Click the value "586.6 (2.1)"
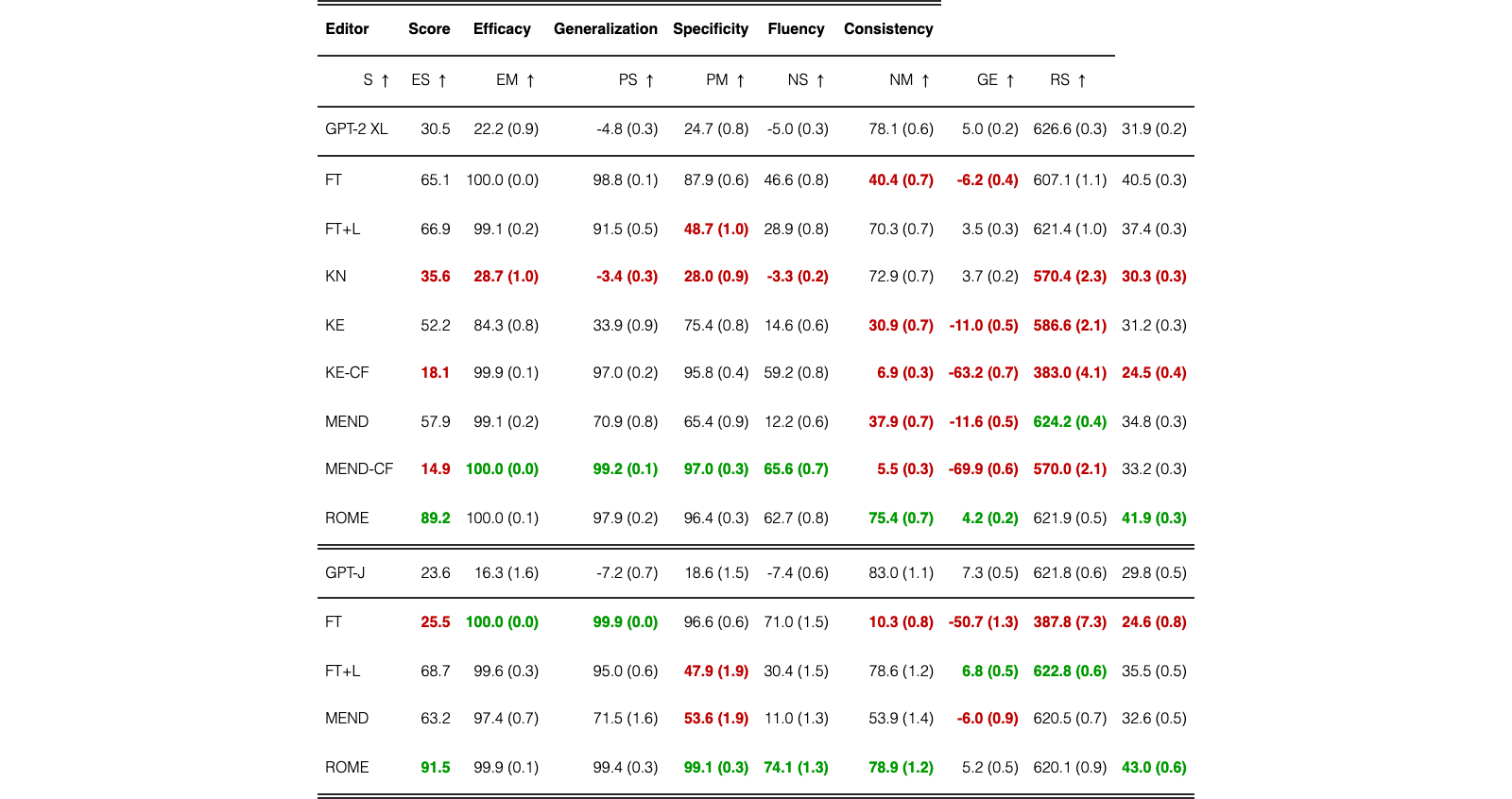 coord(1070,326)
